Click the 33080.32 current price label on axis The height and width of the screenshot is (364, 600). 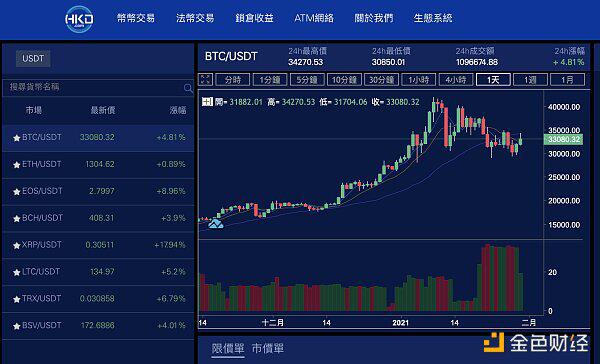point(563,139)
